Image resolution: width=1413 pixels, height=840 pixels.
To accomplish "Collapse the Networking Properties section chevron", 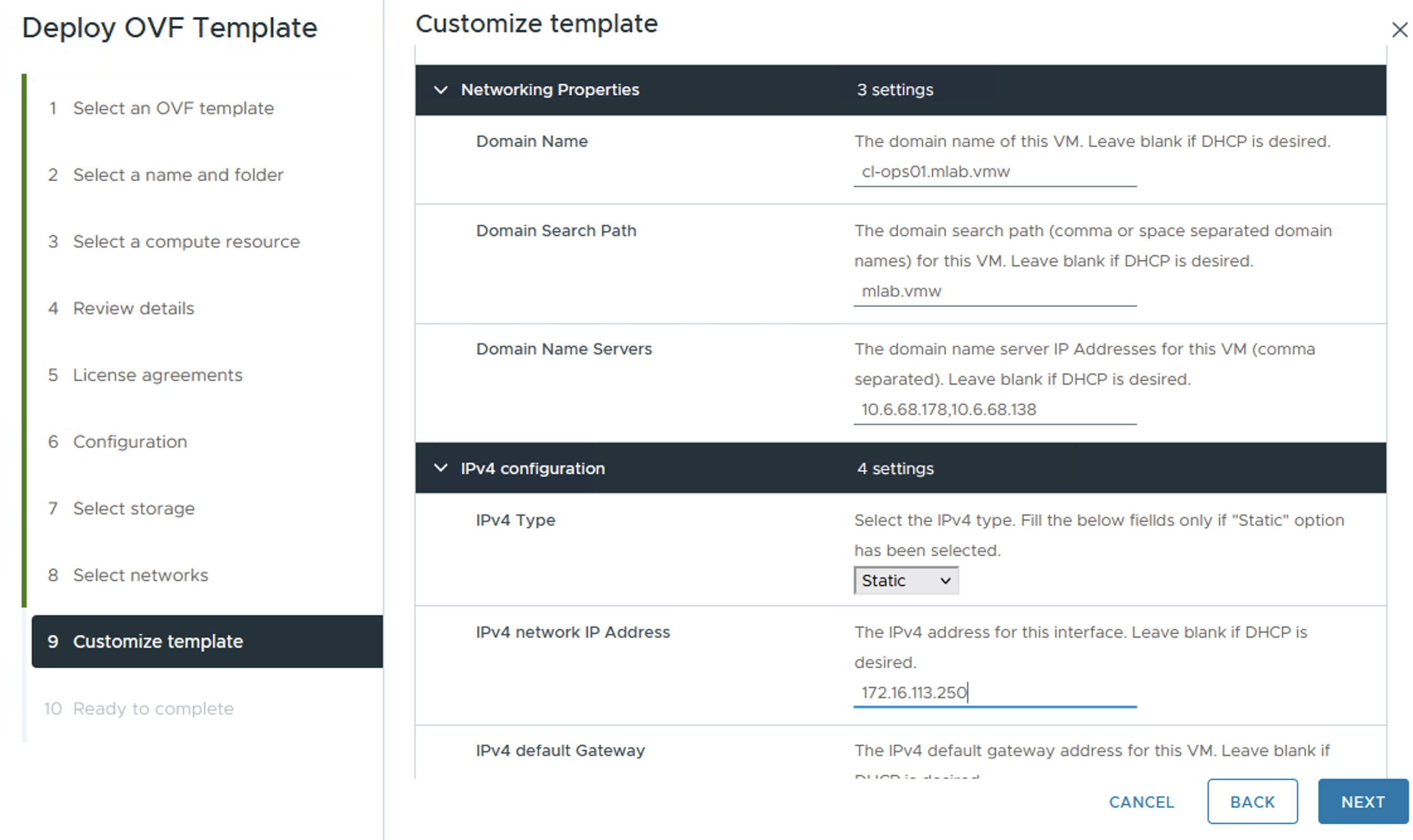I will click(441, 90).
